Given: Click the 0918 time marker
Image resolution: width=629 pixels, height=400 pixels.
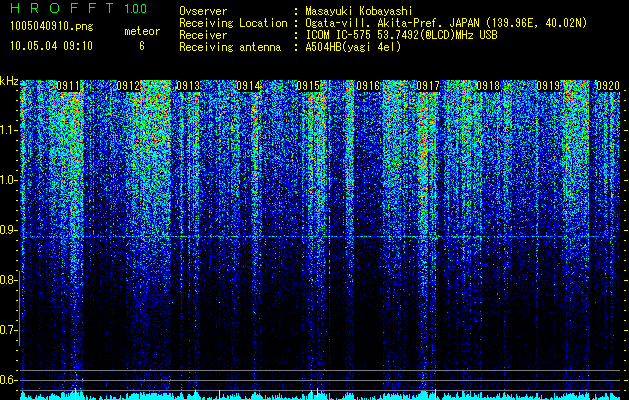Looking at the screenshot, I should [x=488, y=86].
